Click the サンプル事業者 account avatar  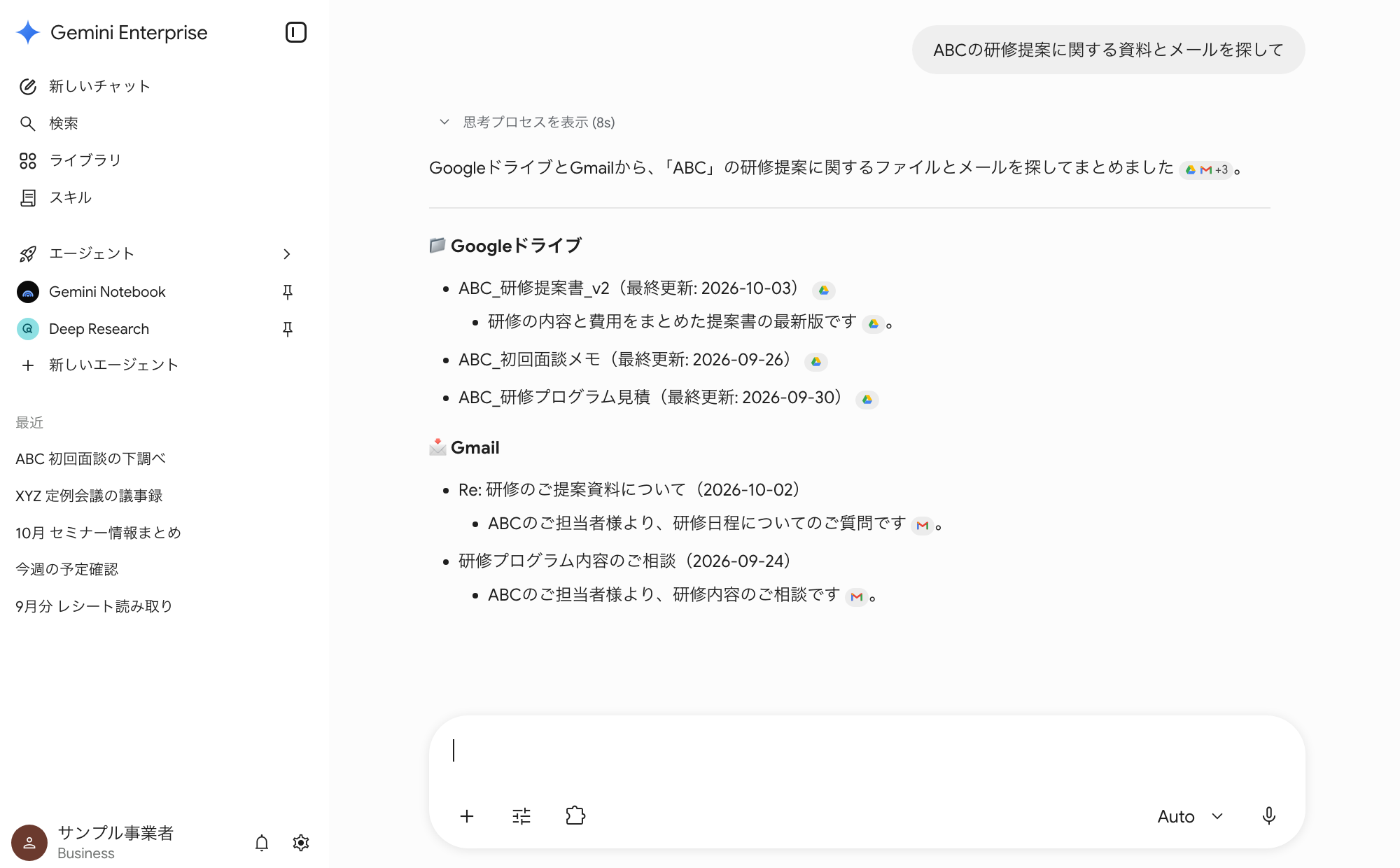[x=29, y=842]
